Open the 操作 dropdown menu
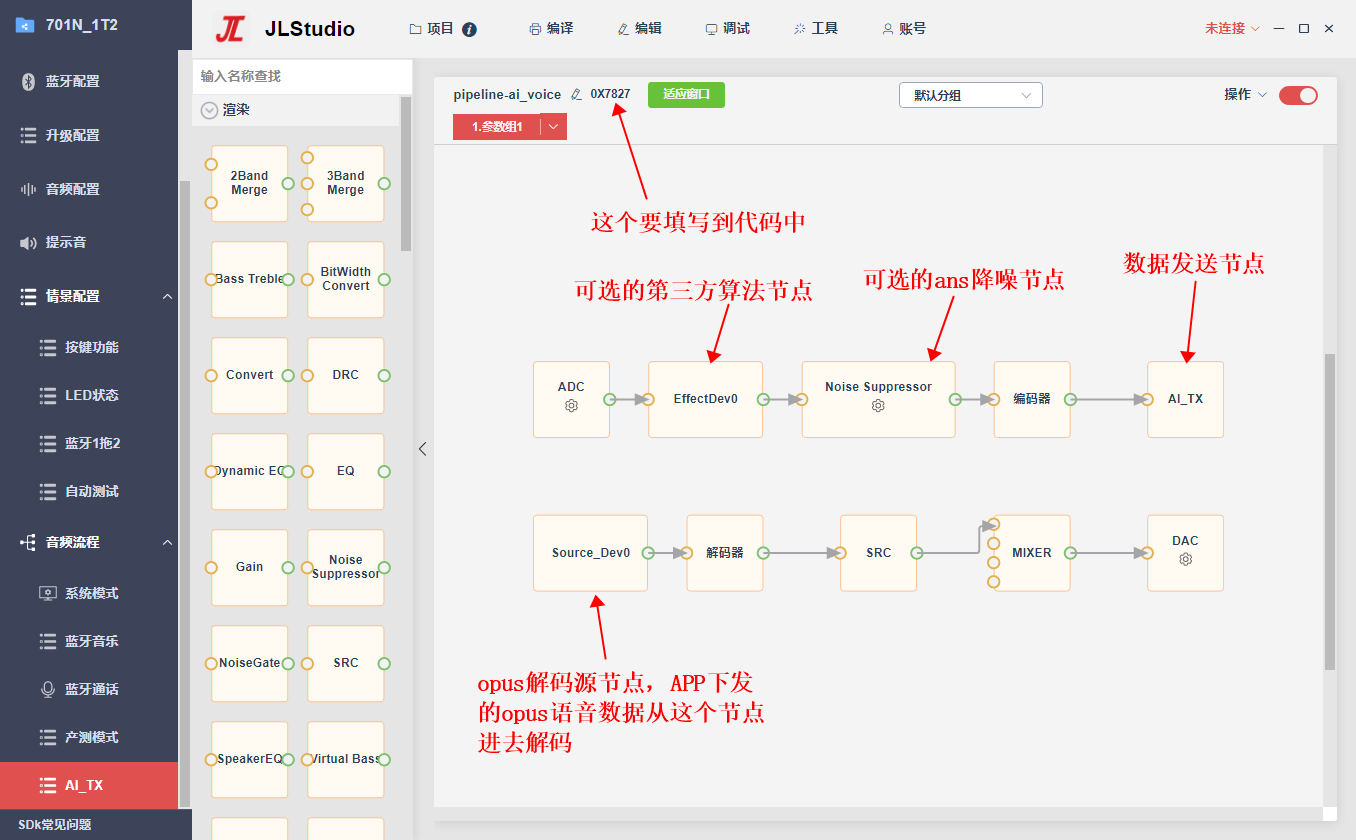 [1245, 95]
